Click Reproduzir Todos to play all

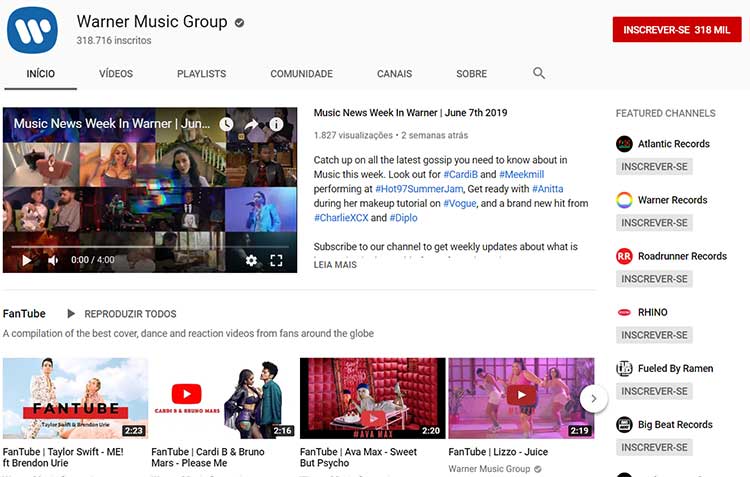(x=130, y=314)
